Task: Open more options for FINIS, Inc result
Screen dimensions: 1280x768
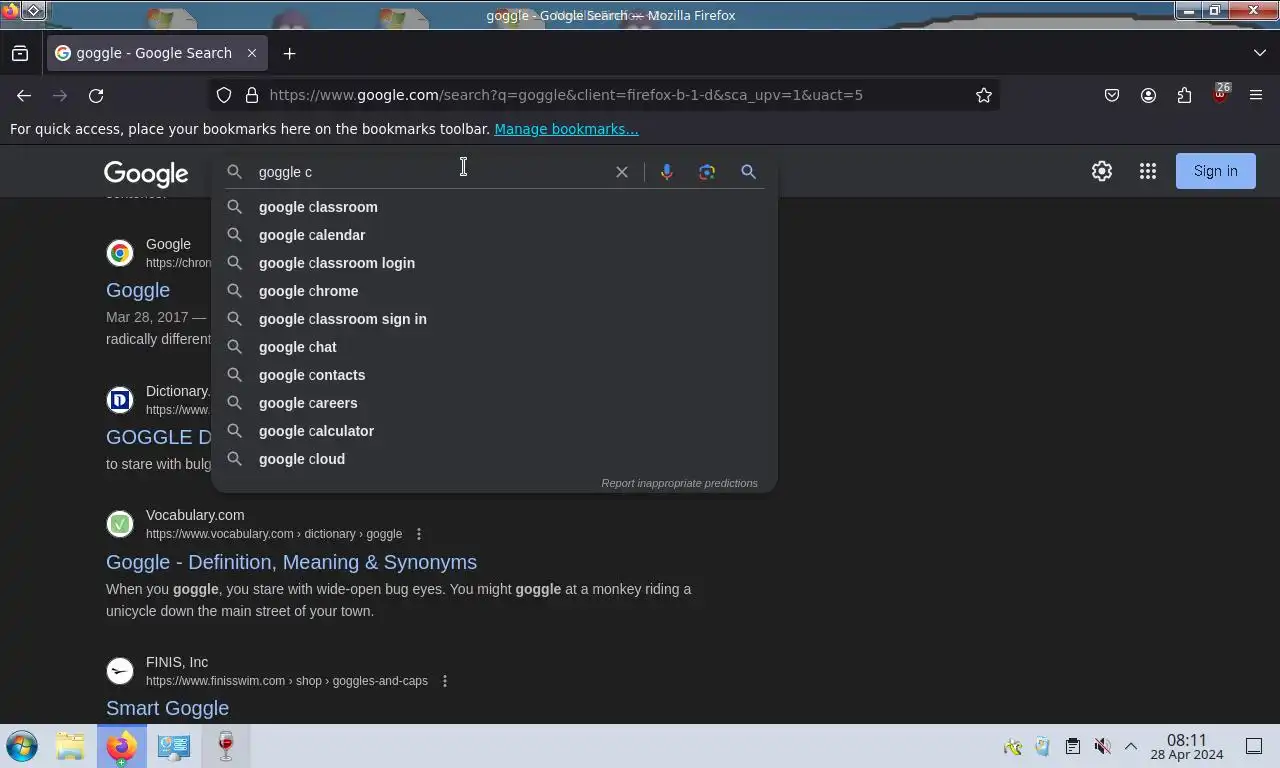Action: tap(445, 681)
